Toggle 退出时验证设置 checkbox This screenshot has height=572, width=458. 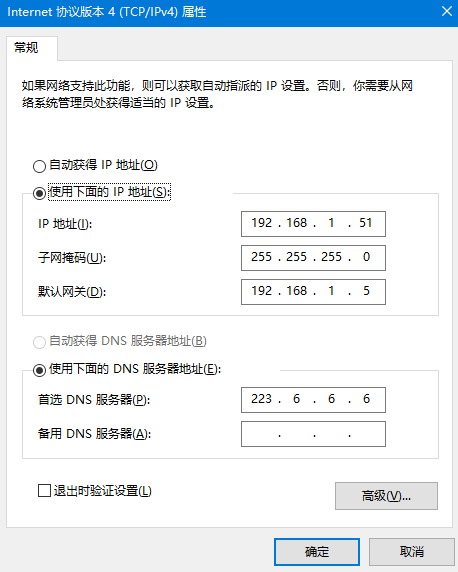[x=45, y=490]
